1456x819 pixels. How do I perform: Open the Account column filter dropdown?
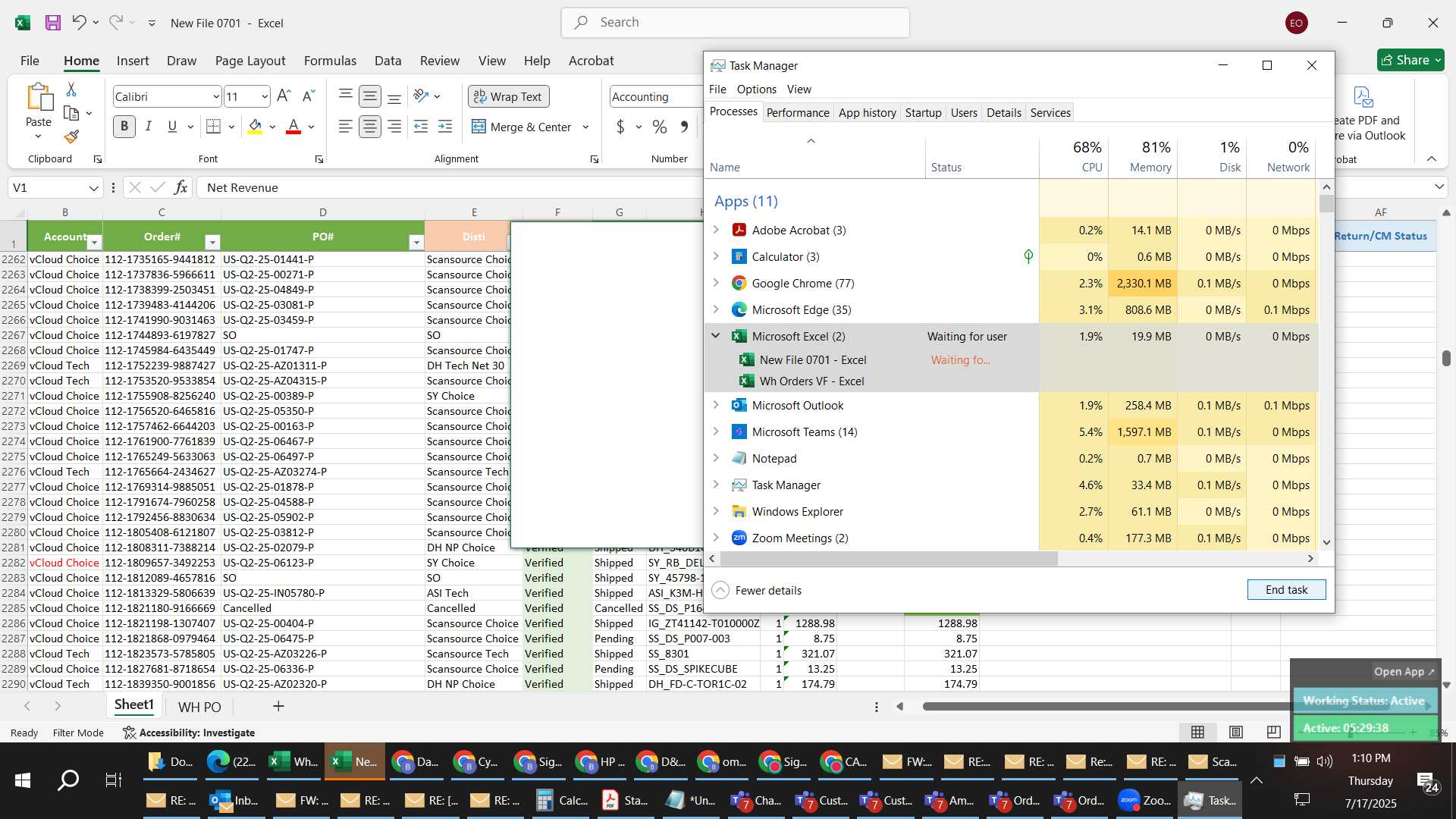coord(94,243)
